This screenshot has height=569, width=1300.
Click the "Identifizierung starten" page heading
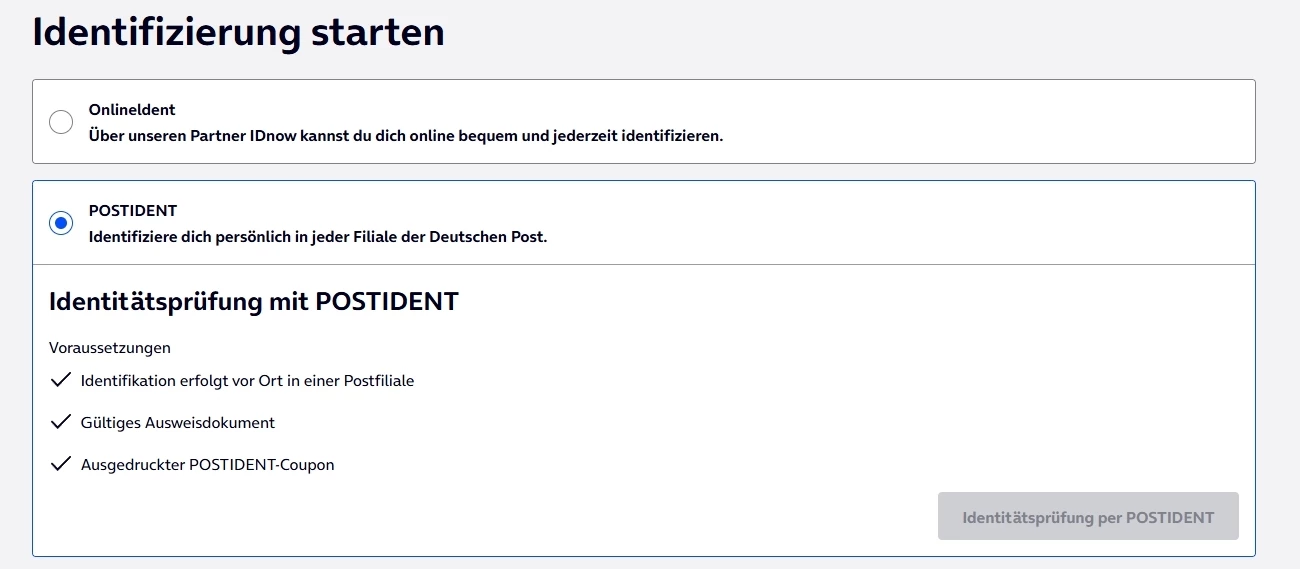pos(238,32)
